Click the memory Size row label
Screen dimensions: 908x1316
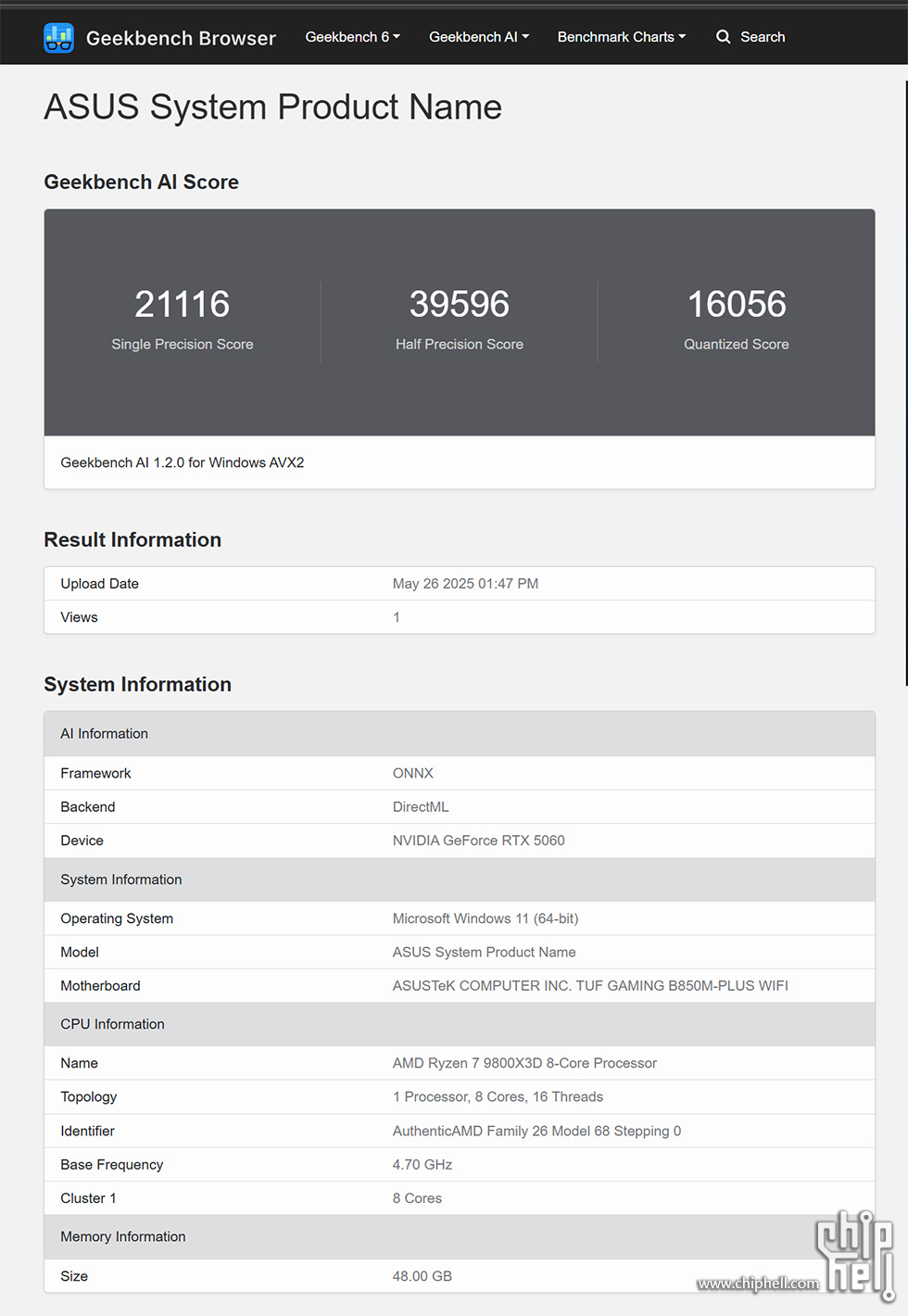(74, 1276)
